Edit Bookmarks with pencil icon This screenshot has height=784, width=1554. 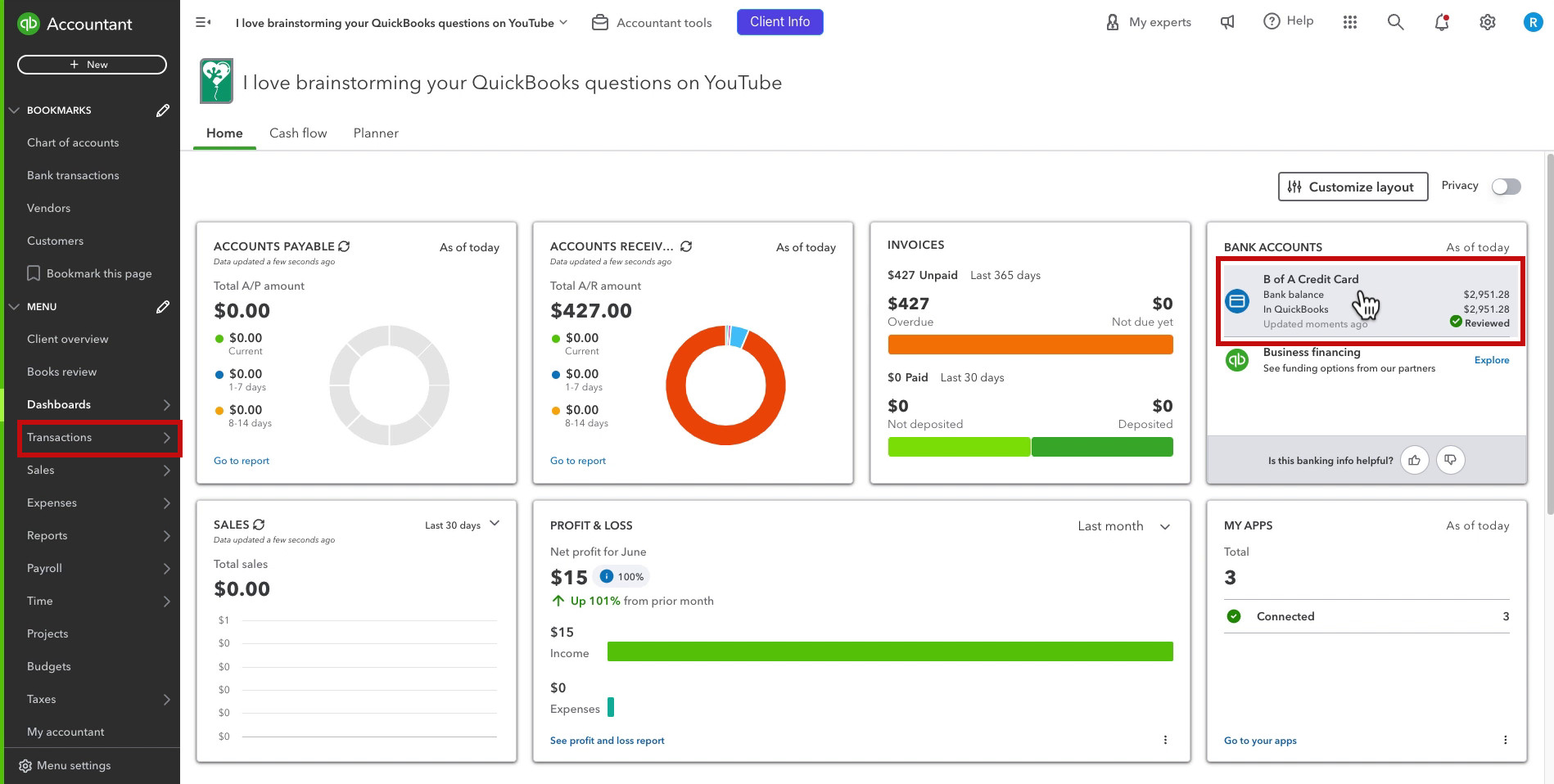163,110
